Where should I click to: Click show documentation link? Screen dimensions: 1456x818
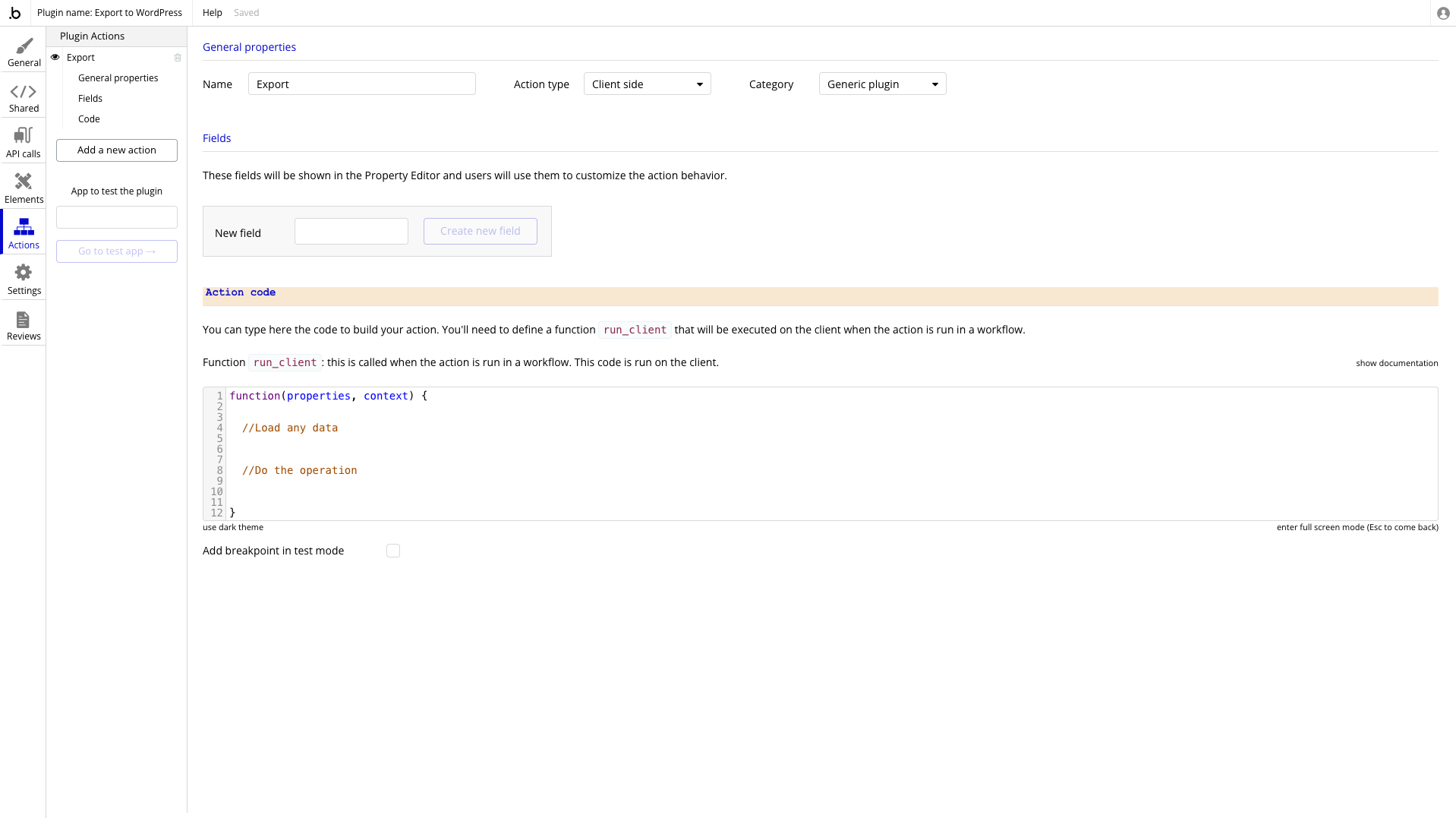[x=1396, y=363]
